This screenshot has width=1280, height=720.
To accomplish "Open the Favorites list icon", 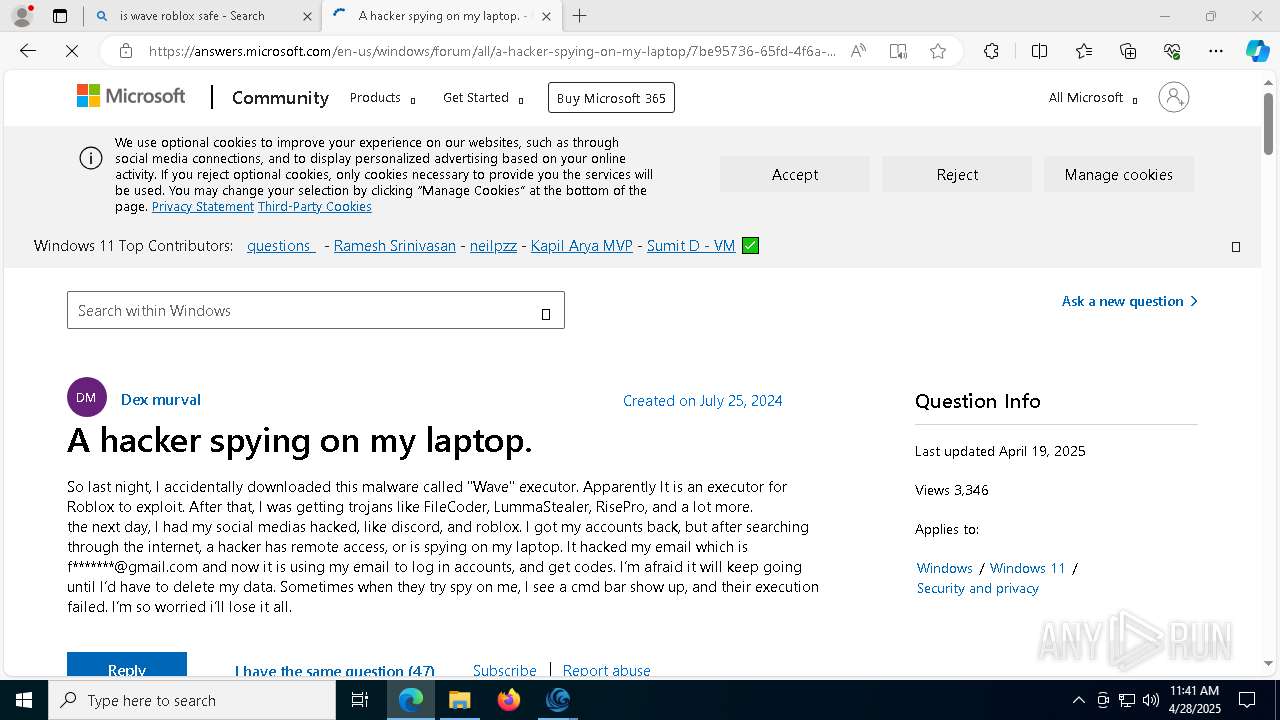I will click(1084, 51).
